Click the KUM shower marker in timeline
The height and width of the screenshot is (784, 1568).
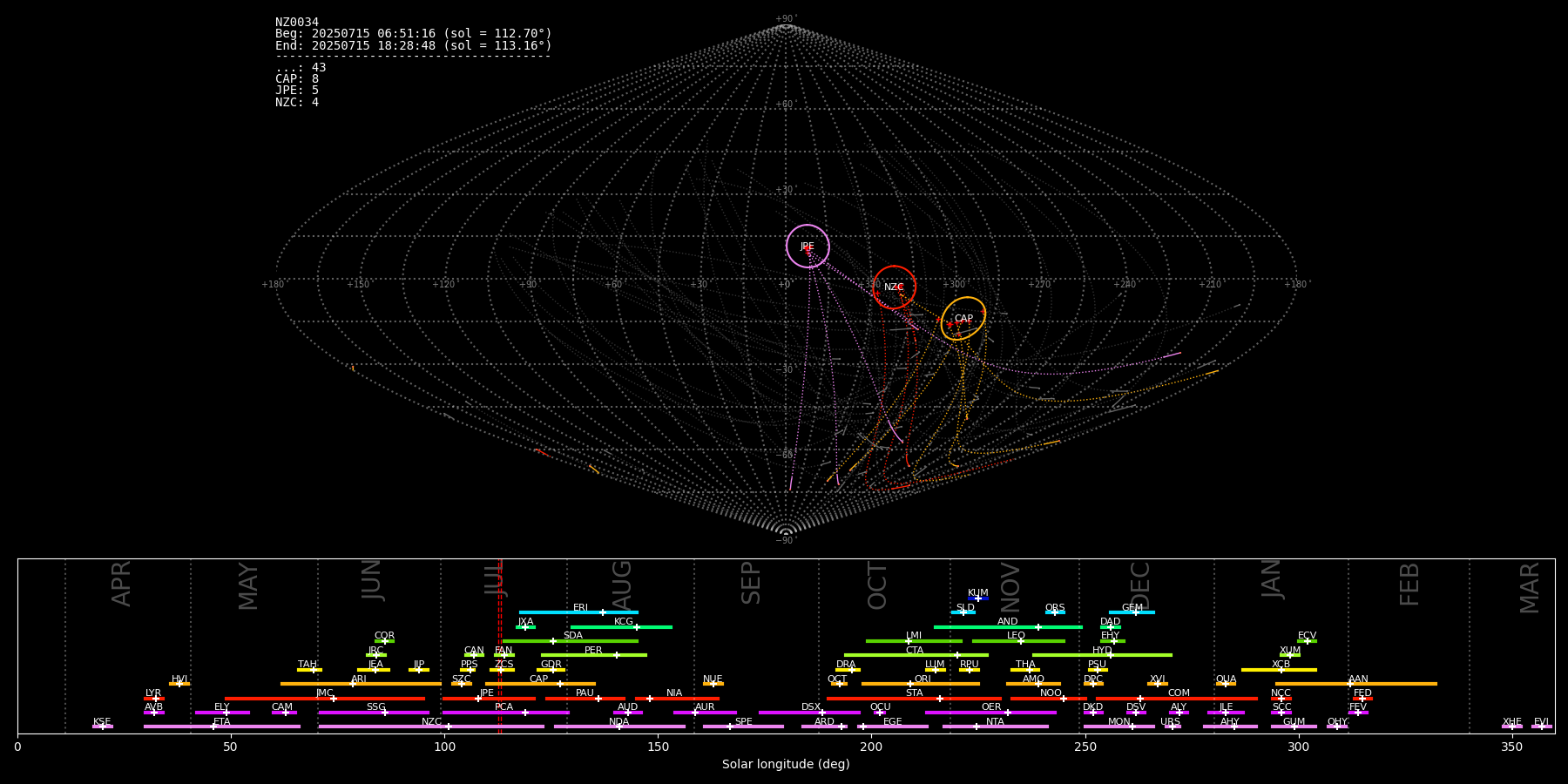(x=978, y=598)
